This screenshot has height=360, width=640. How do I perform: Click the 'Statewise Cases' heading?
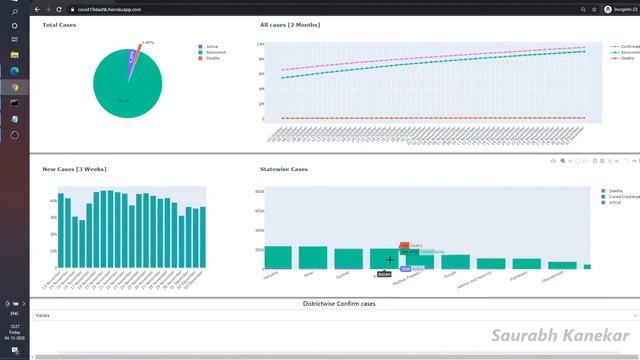point(284,169)
